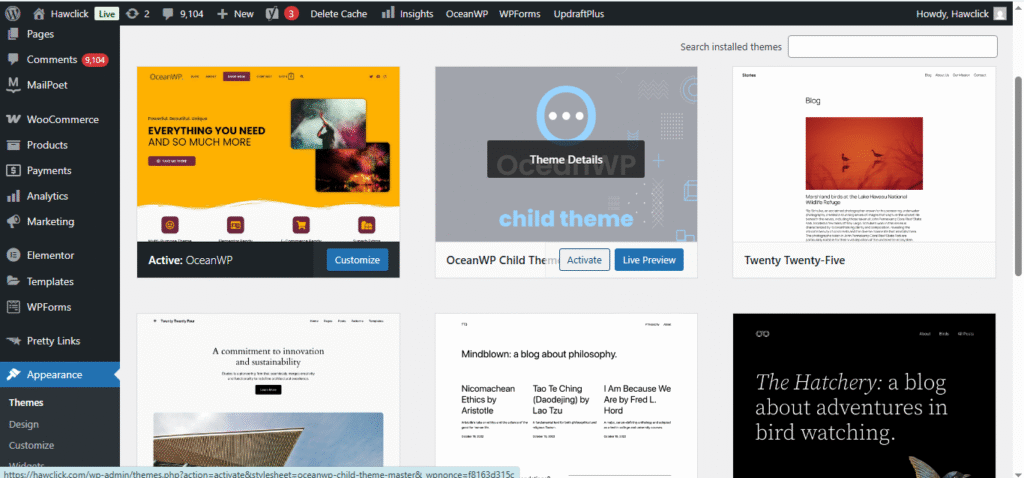Click the plus icon for New
The image size is (1024, 478).
point(222,13)
